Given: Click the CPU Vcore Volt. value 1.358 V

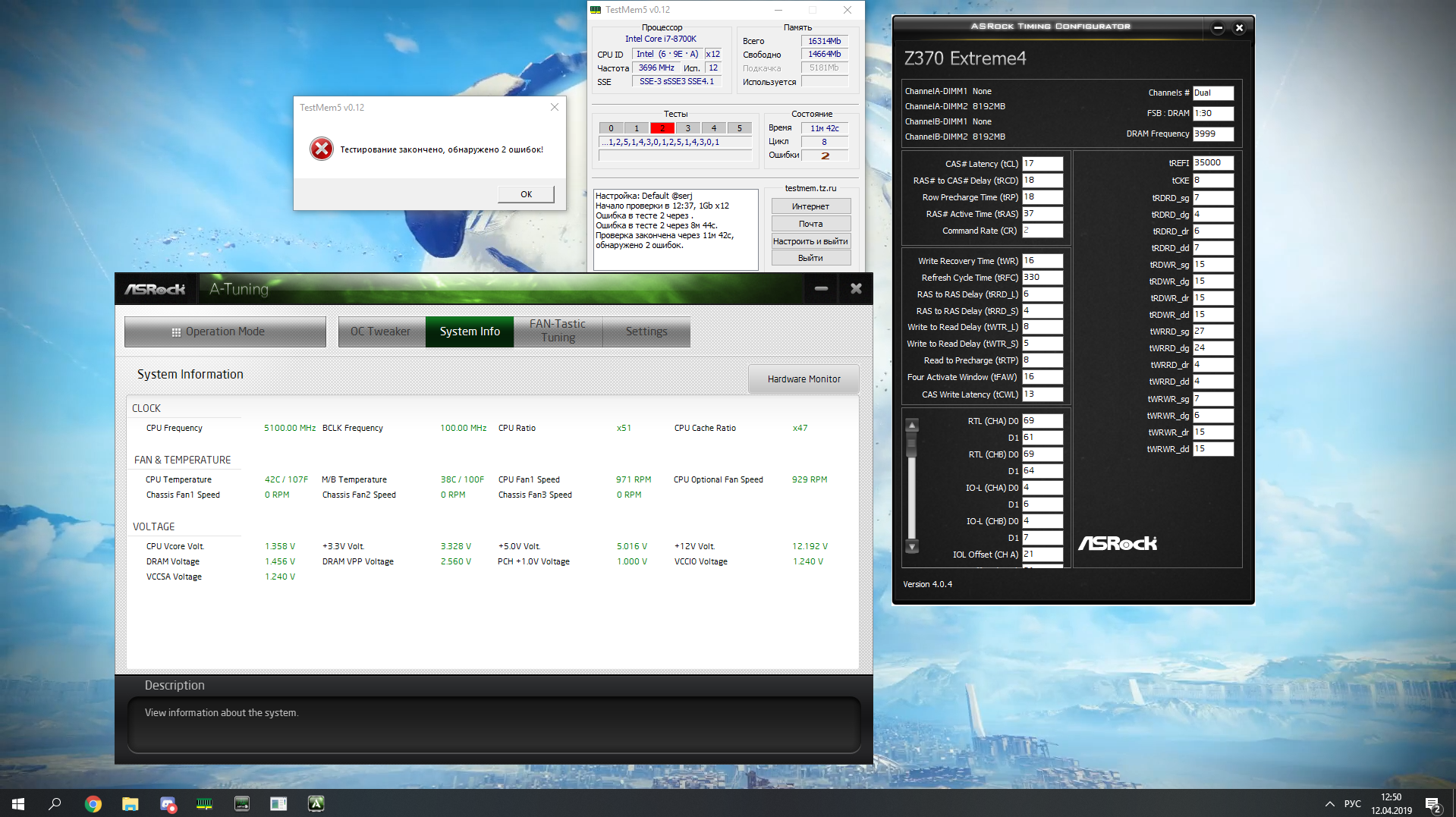Looking at the screenshot, I should (x=280, y=546).
